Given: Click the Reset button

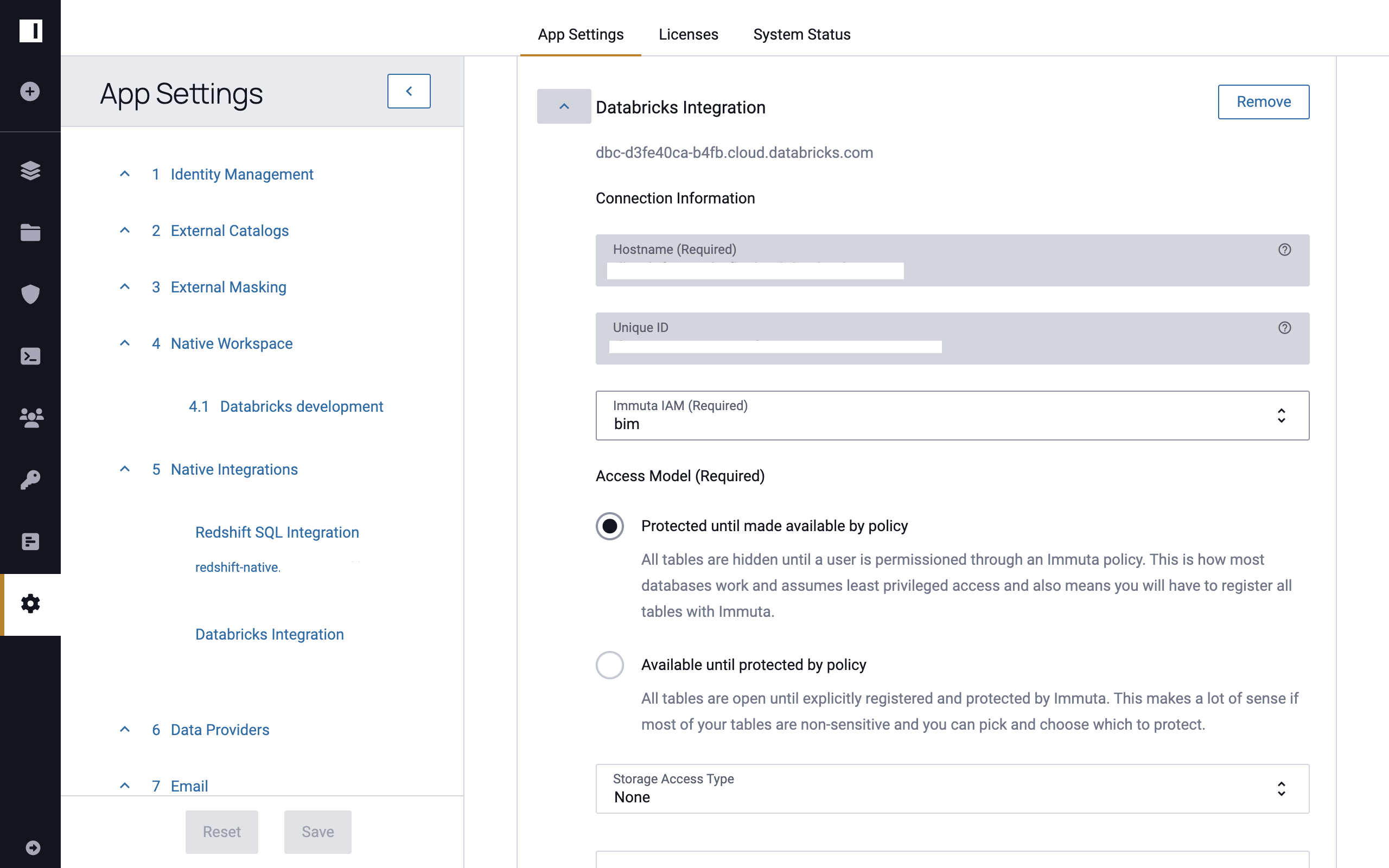Looking at the screenshot, I should point(221,832).
